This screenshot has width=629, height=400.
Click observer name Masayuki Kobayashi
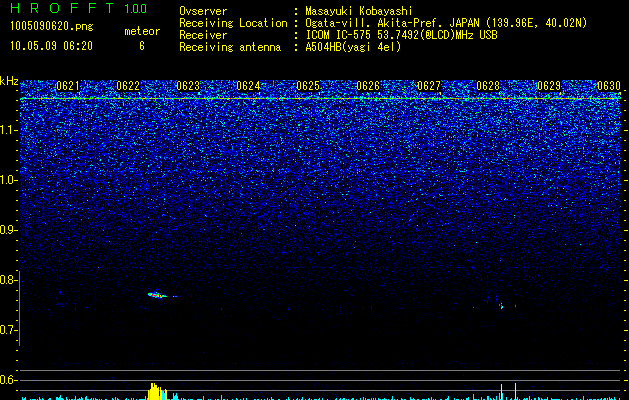[359, 11]
